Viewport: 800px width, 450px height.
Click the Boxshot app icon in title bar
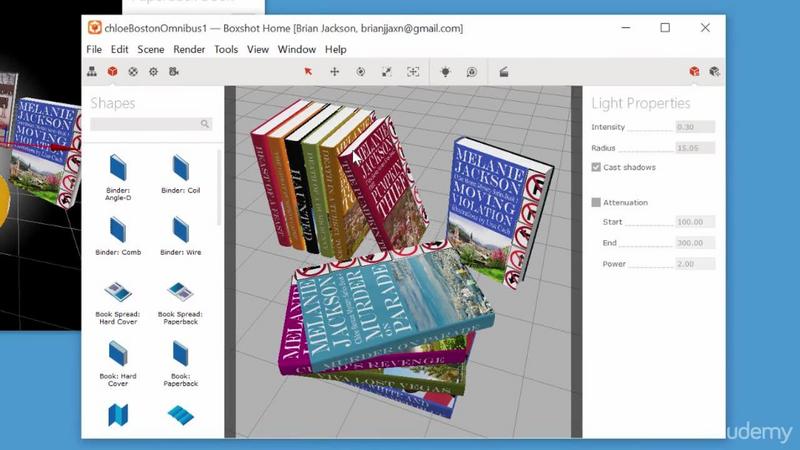(x=94, y=28)
